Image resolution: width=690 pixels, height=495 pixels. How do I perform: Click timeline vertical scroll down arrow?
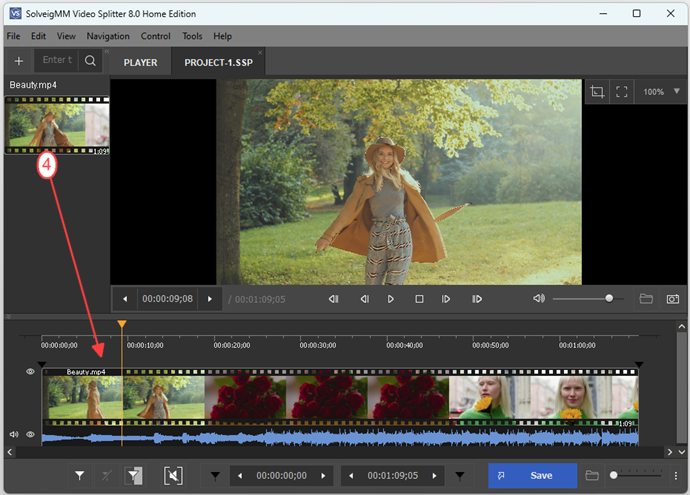coord(681,452)
